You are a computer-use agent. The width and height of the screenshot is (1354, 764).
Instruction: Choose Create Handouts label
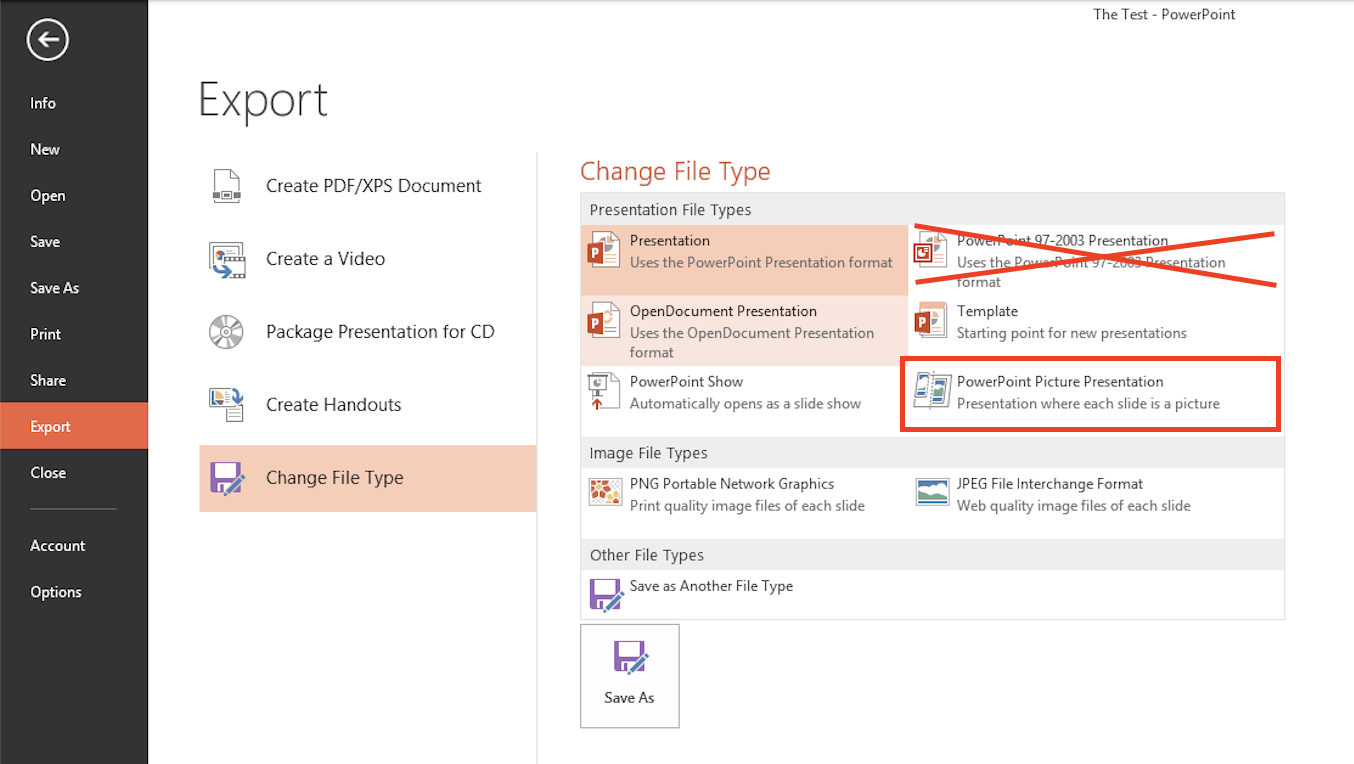coord(334,405)
